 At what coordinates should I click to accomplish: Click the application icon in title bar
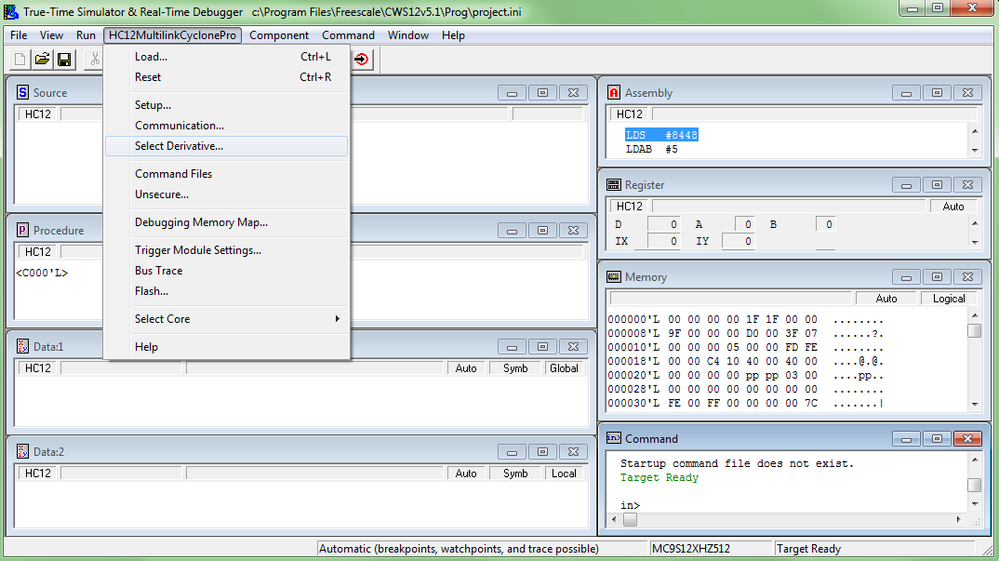coord(11,11)
